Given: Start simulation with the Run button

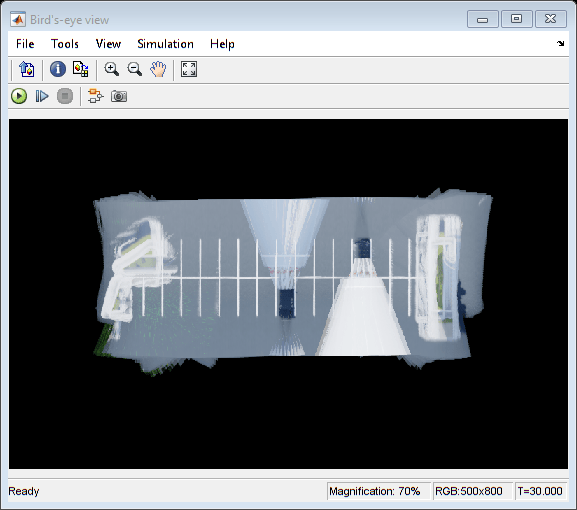Looking at the screenshot, I should 19,96.
